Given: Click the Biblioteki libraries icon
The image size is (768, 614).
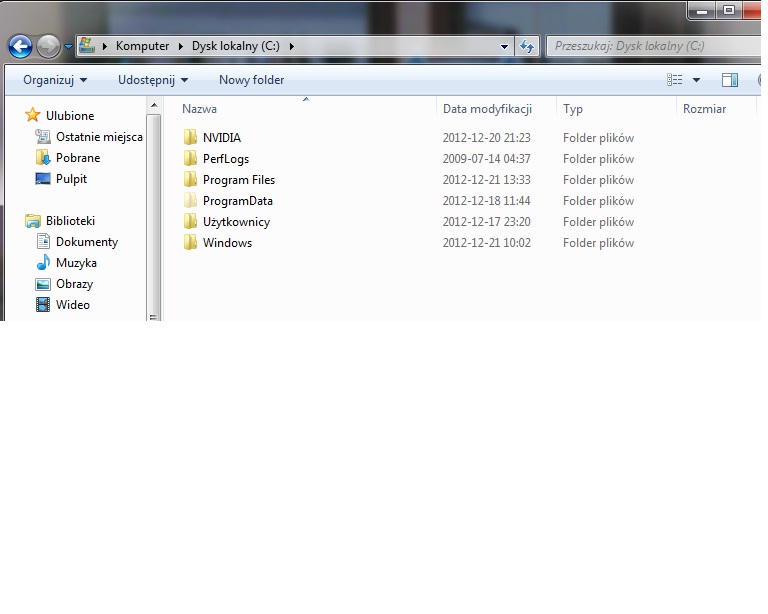Looking at the screenshot, I should 33,221.
